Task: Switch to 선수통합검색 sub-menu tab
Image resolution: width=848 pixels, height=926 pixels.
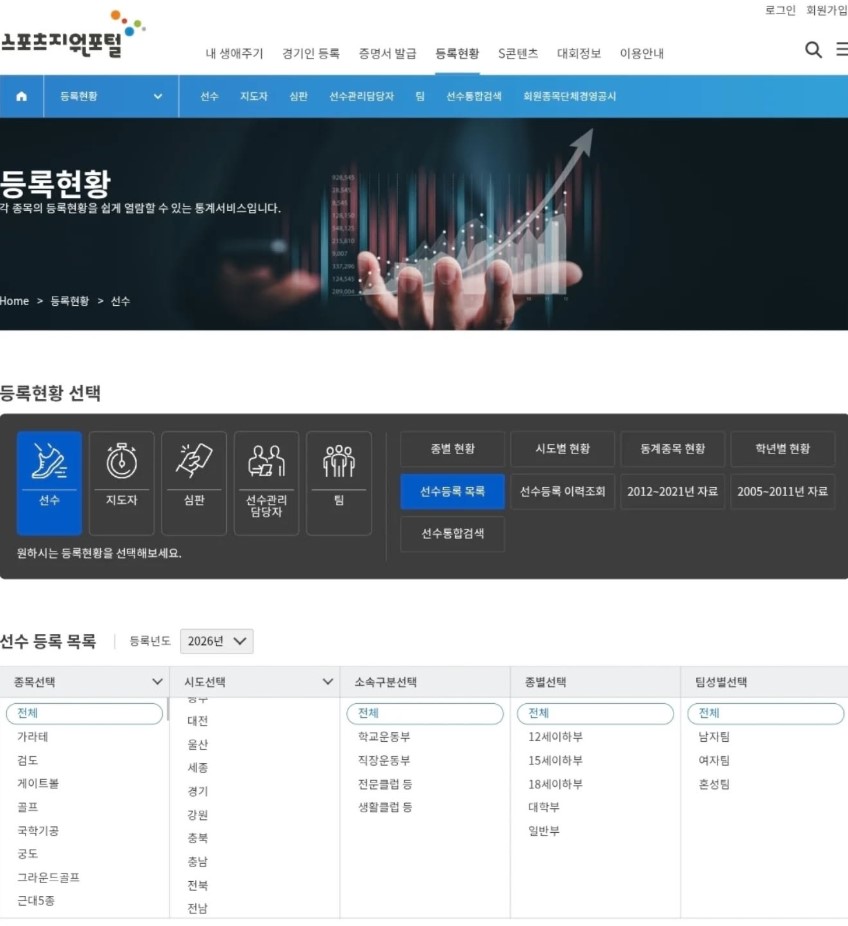Action: click(x=474, y=96)
